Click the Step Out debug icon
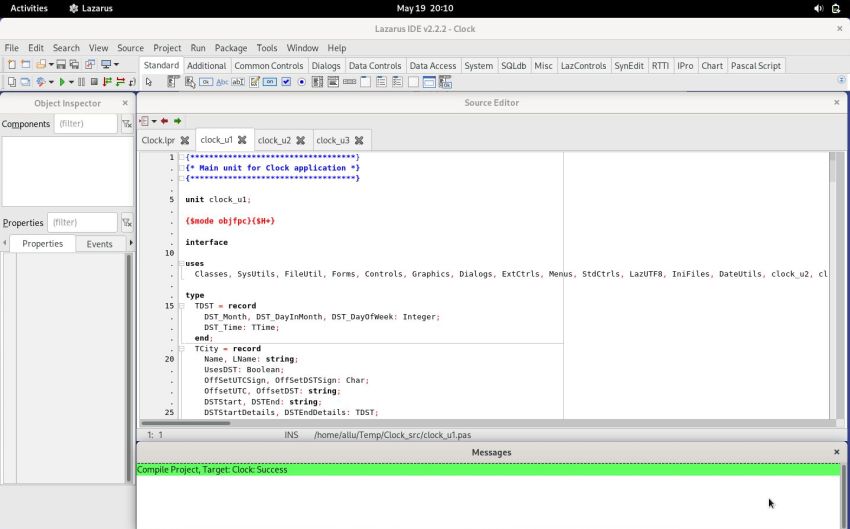Image resolution: width=850 pixels, height=529 pixels. [x=132, y=82]
